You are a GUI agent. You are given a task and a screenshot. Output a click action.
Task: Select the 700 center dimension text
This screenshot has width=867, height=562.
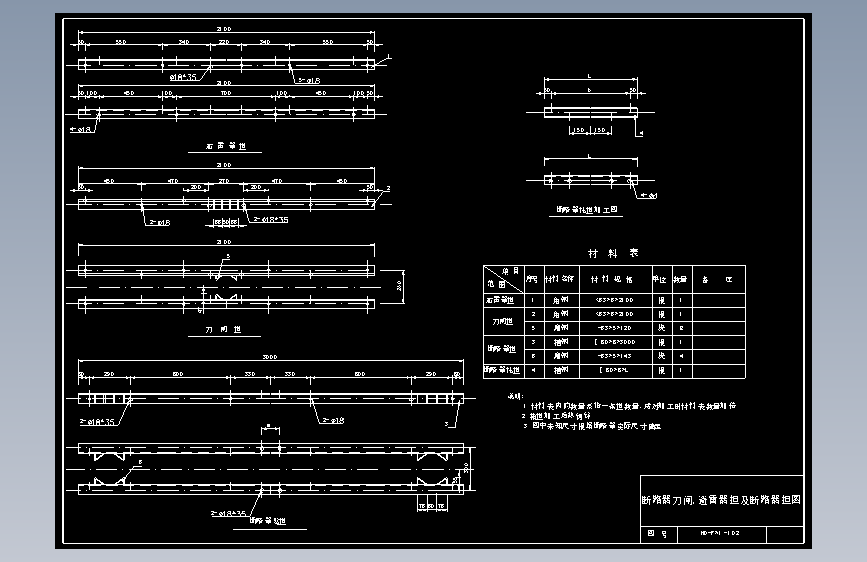[x=226, y=93]
